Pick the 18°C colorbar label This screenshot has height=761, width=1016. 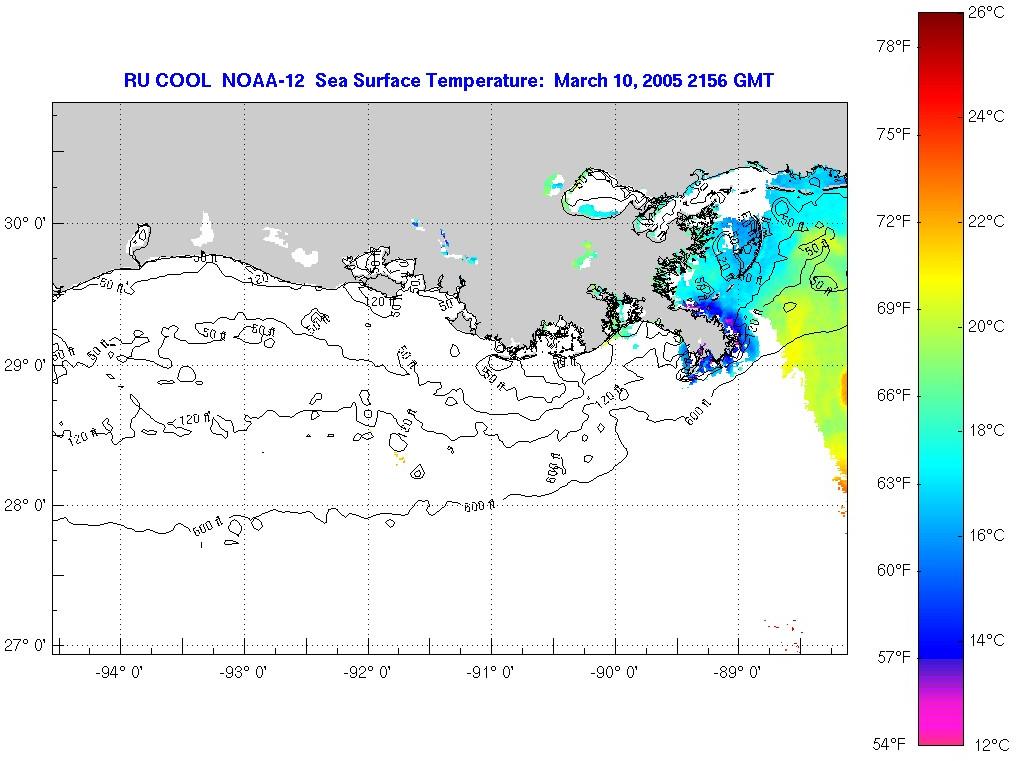point(986,430)
